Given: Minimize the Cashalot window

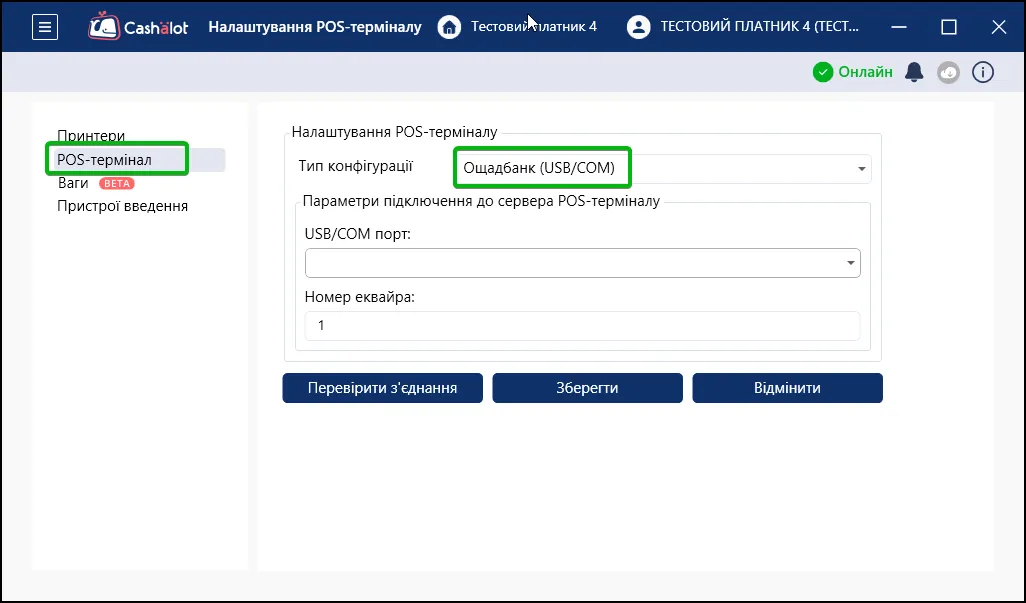Looking at the screenshot, I should pos(899,27).
